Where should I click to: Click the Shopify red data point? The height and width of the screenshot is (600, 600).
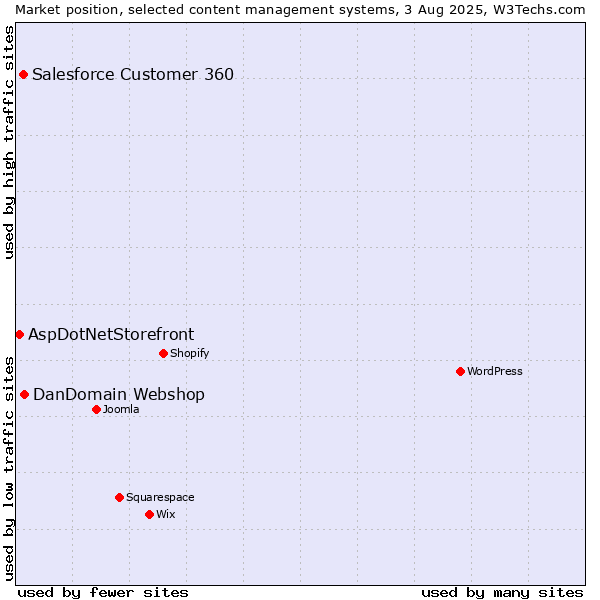(163, 354)
